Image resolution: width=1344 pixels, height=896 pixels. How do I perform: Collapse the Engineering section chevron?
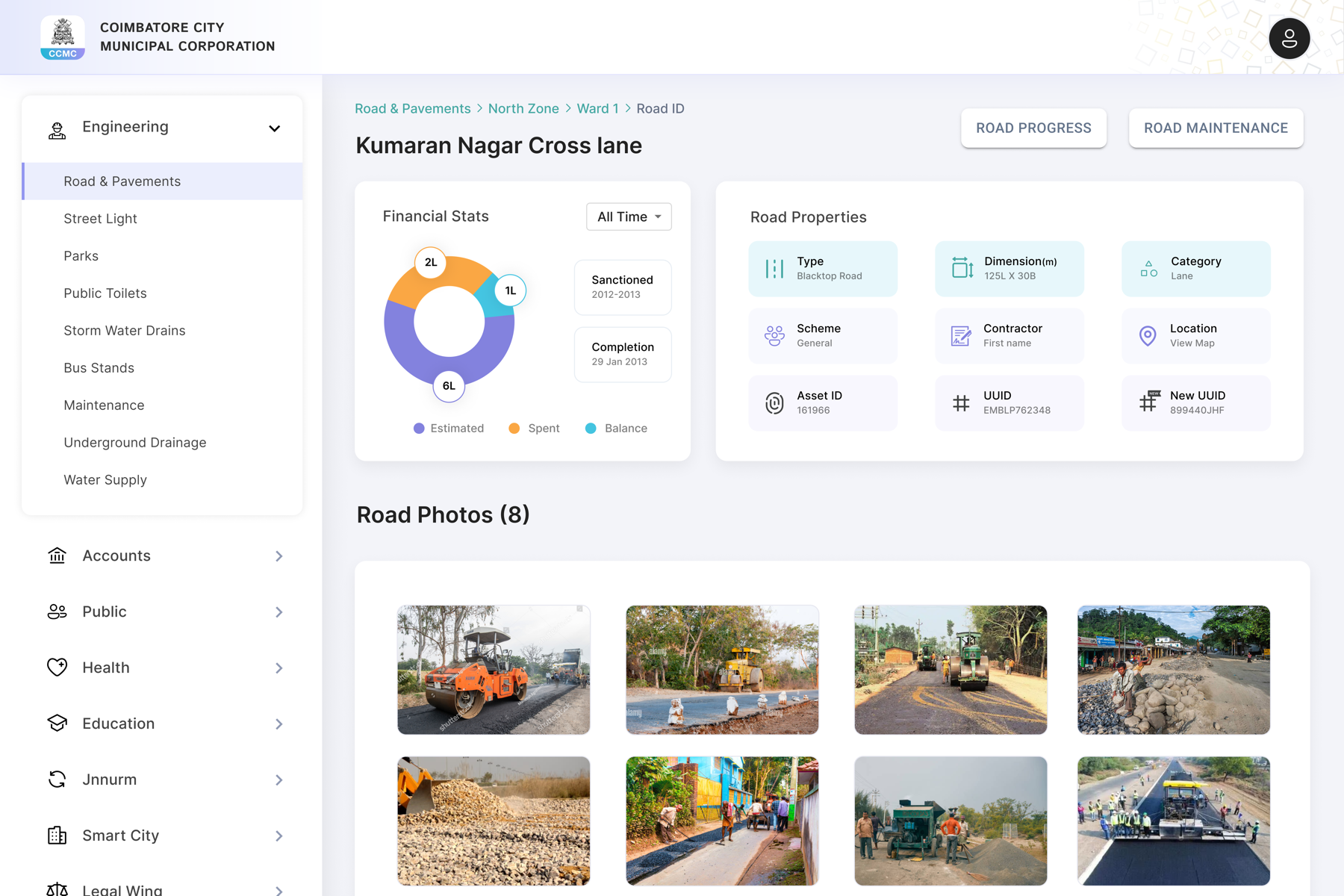(275, 128)
